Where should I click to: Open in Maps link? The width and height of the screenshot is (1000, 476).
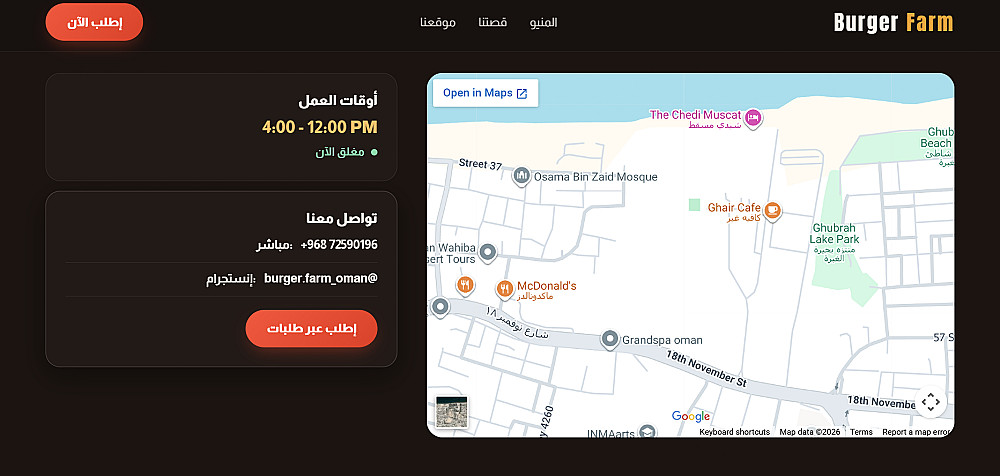(x=485, y=93)
